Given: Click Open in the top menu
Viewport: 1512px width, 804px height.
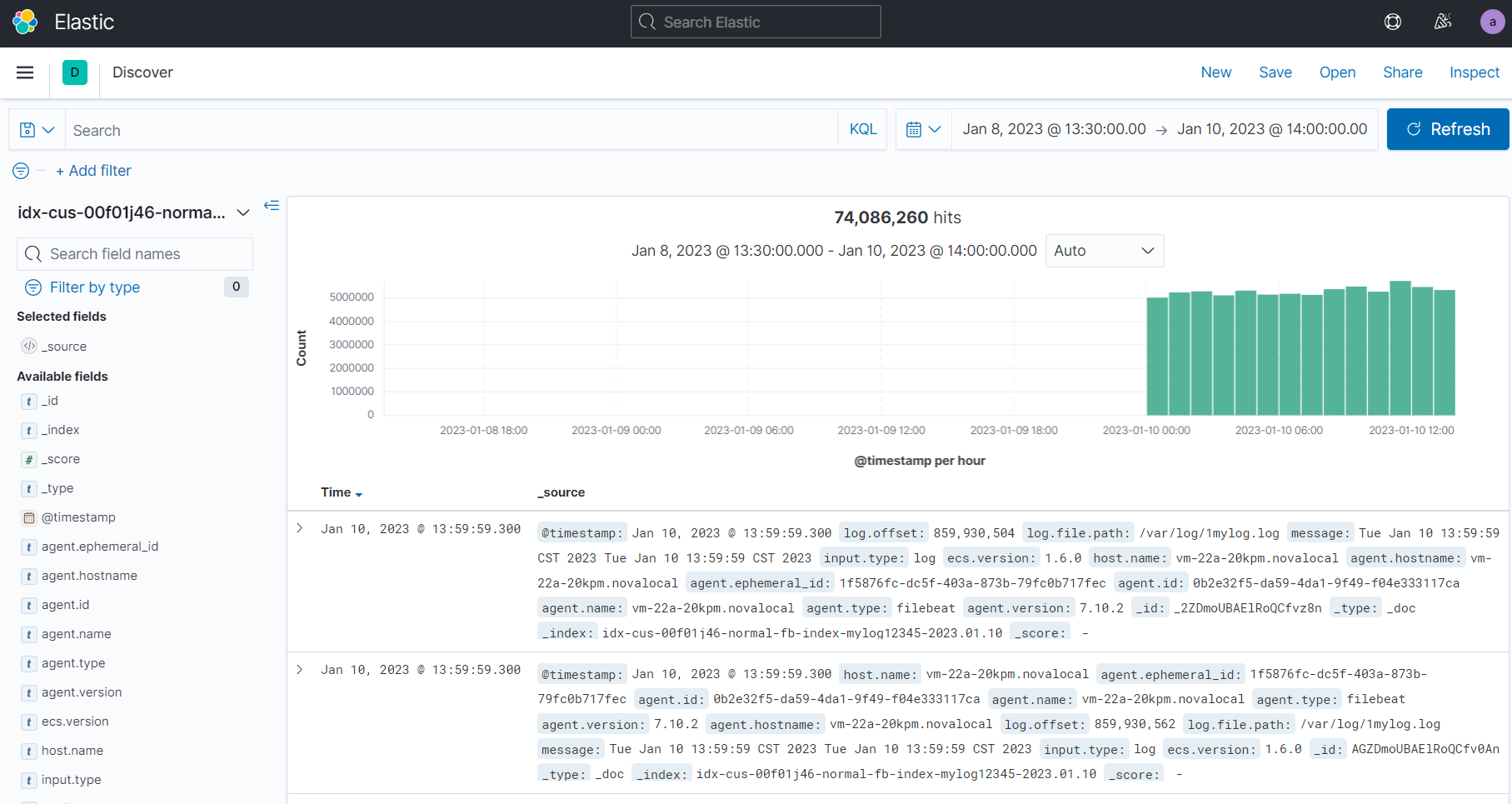Looking at the screenshot, I should point(1337,72).
